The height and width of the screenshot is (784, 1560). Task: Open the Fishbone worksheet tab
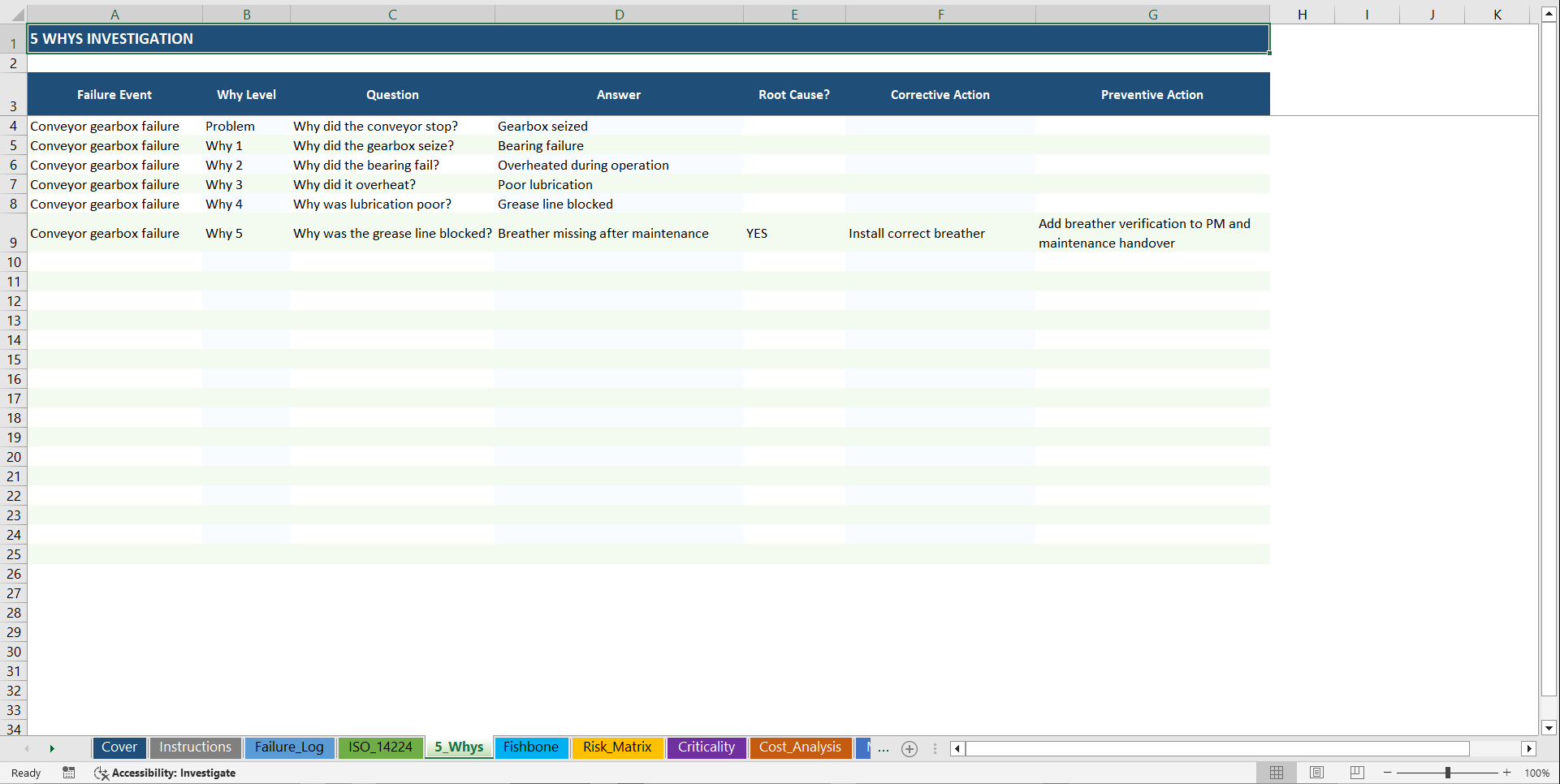point(530,747)
